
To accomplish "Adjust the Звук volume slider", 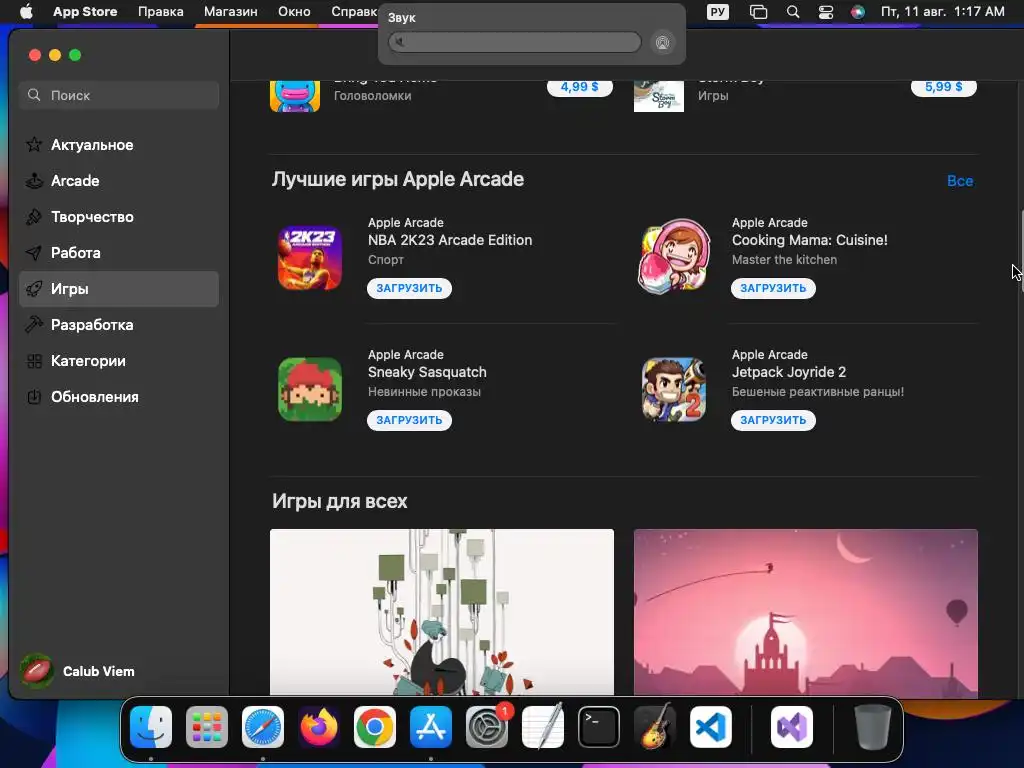I will pyautogui.click(x=515, y=42).
